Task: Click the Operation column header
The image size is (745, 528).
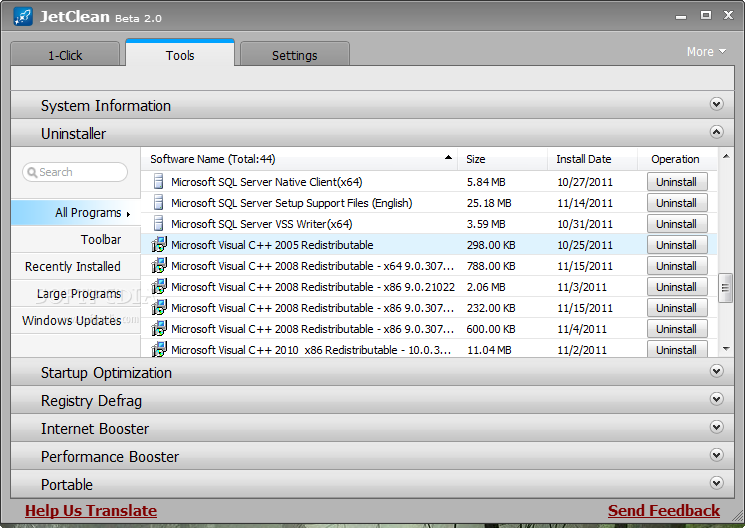Action: [675, 159]
